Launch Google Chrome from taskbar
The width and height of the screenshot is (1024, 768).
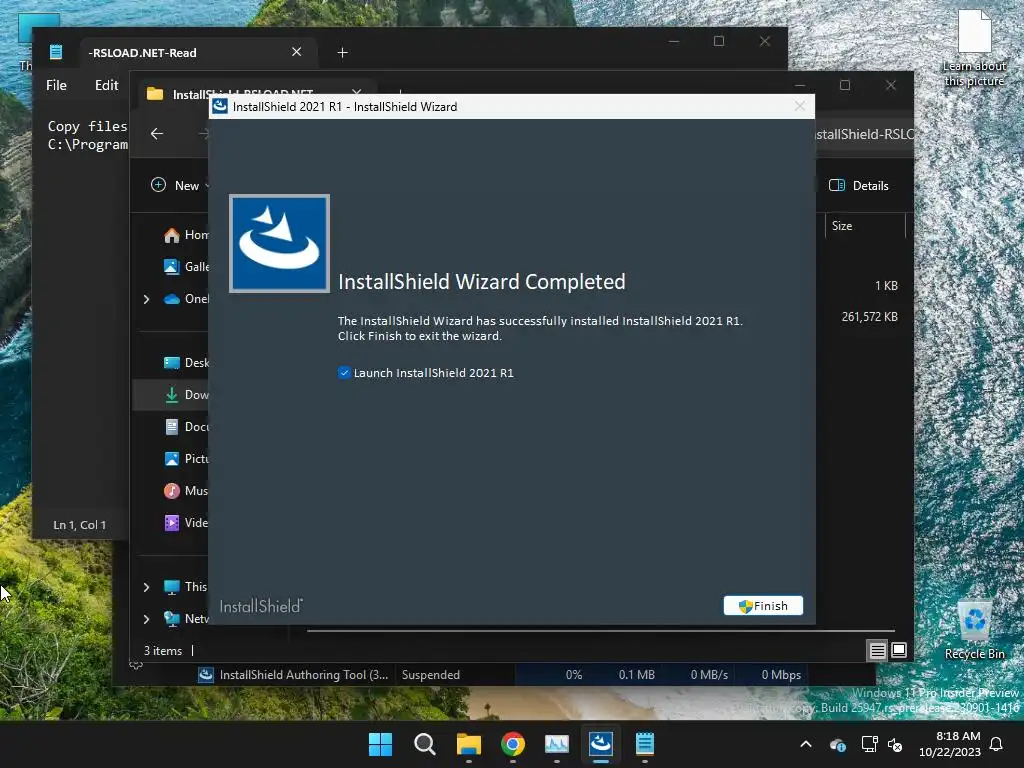pos(513,744)
